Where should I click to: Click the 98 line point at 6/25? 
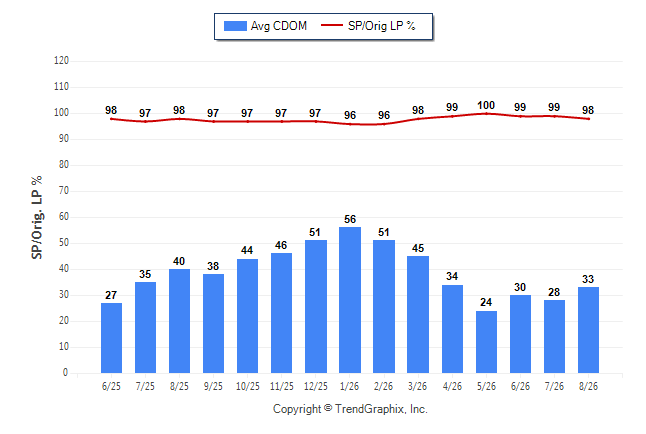[111, 119]
